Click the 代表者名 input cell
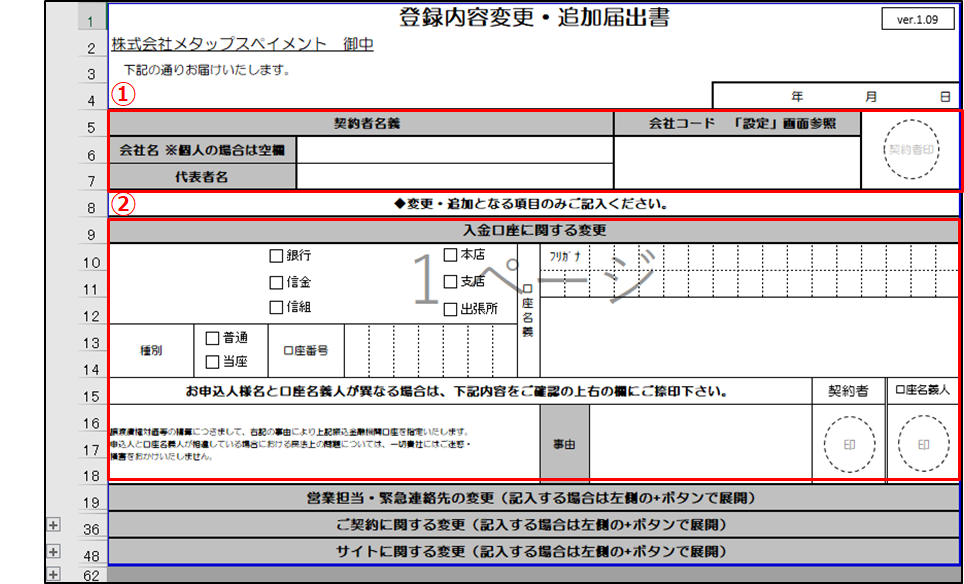This screenshot has width=964, height=584. tap(454, 176)
